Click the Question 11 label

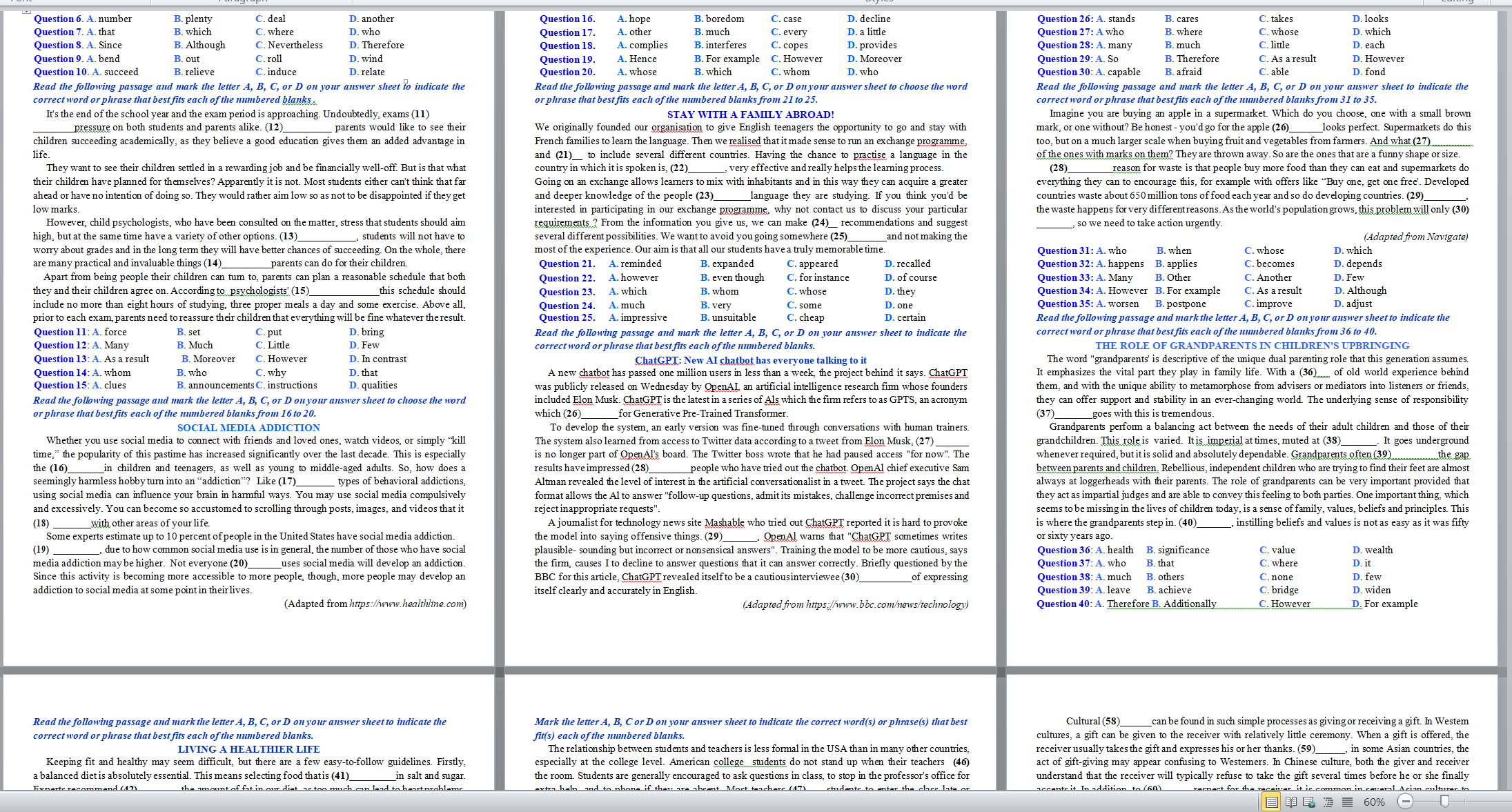coord(61,332)
